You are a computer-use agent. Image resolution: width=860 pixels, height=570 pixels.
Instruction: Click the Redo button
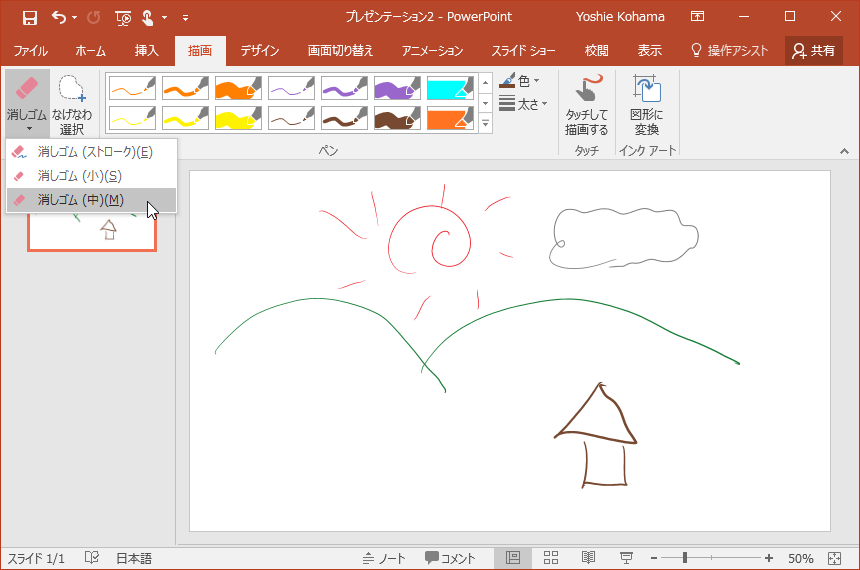[94, 18]
